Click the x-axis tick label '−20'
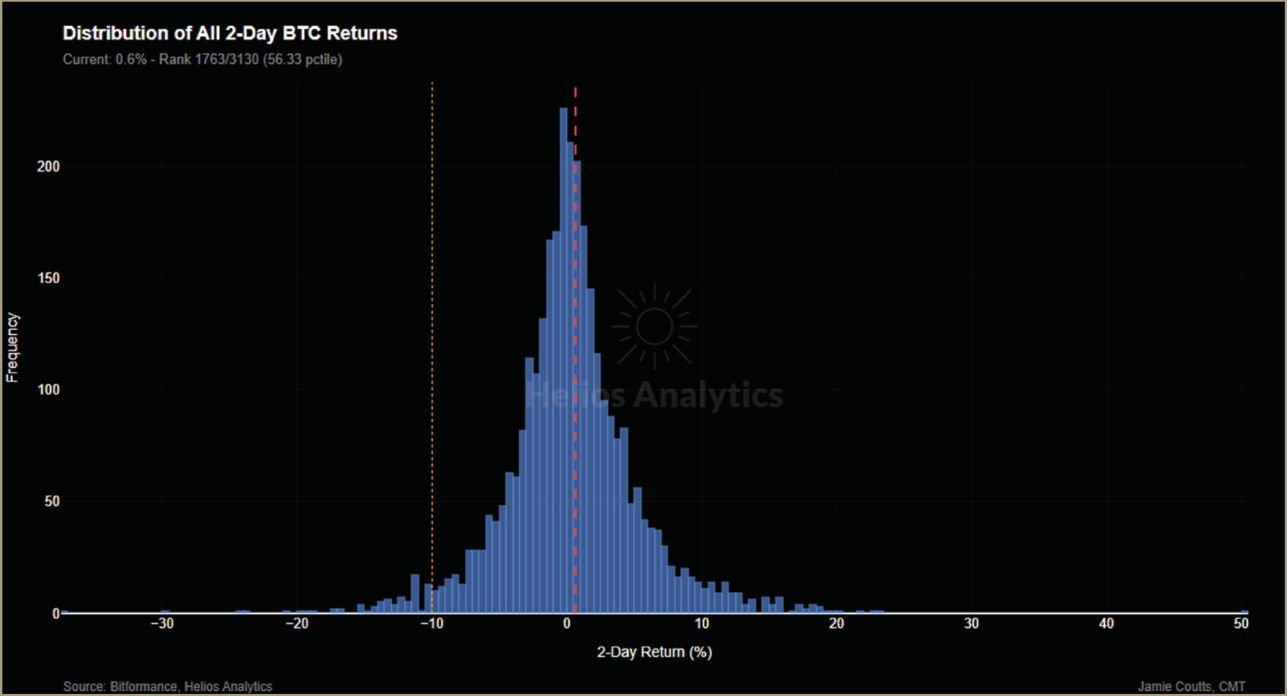This screenshot has width=1287, height=696. (296, 624)
